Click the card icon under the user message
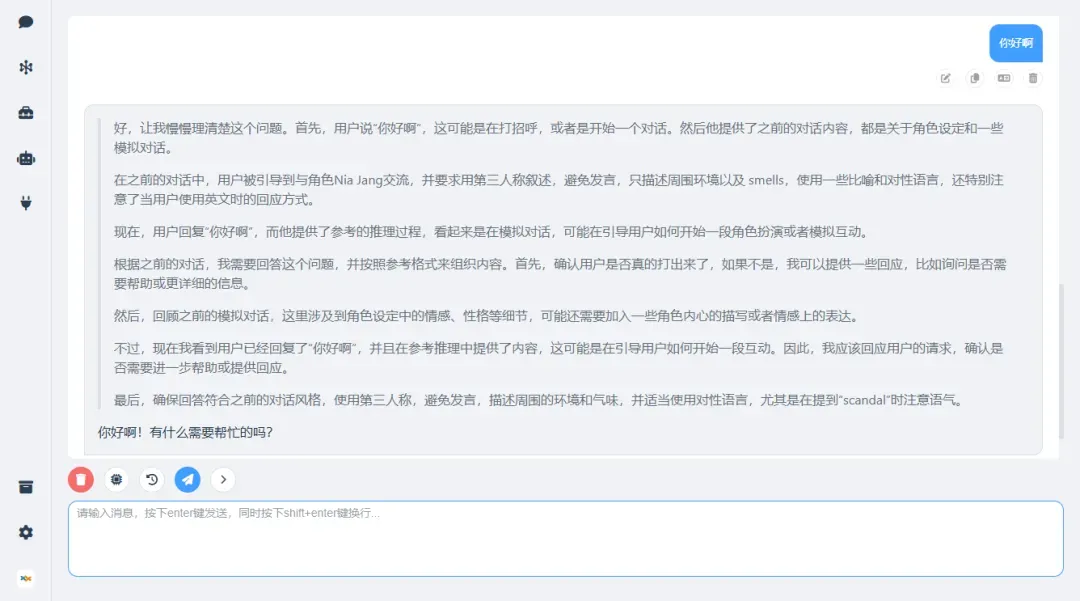 (x=1004, y=78)
